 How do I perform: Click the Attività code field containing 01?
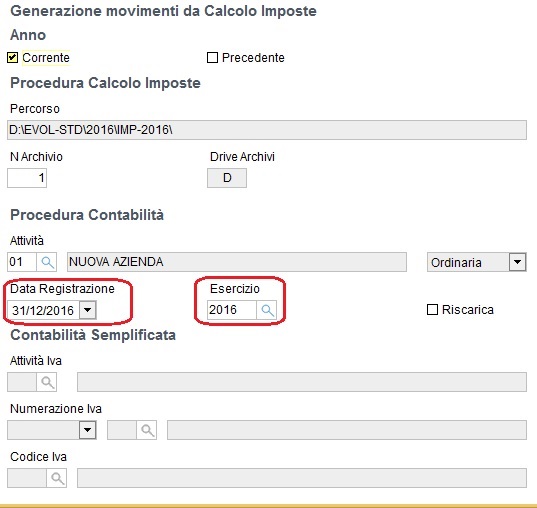[x=22, y=262]
